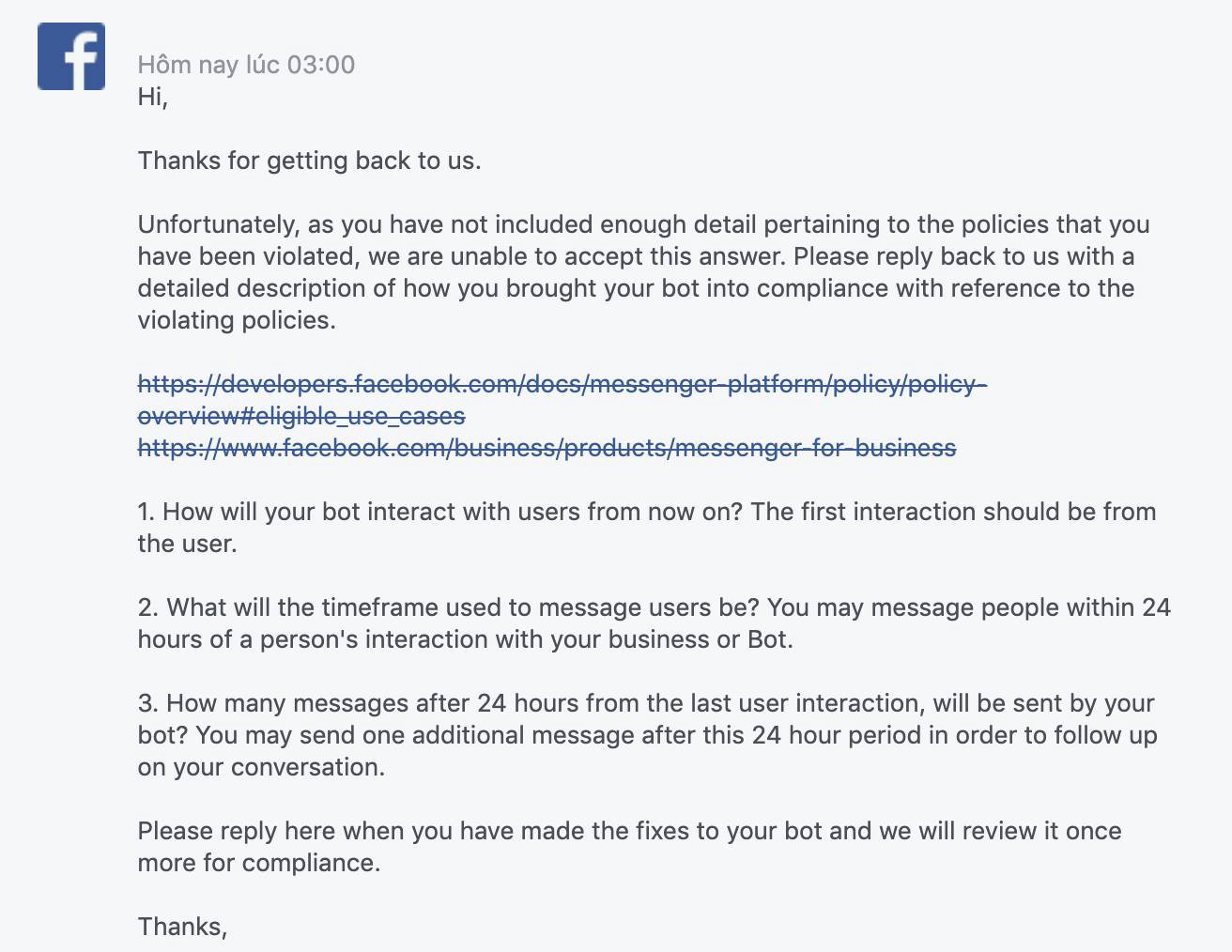Click the line starting "Unfortunately, as you have"

tap(644, 224)
